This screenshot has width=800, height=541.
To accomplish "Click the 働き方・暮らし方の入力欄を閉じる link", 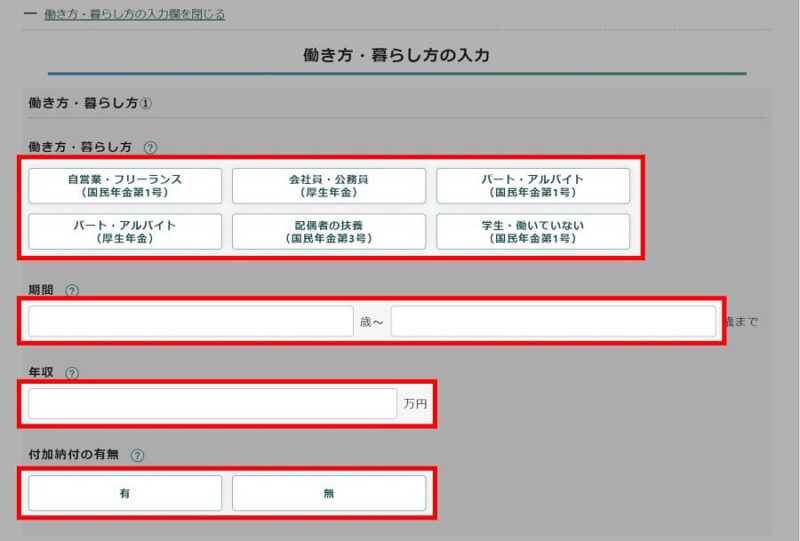I will (x=135, y=14).
